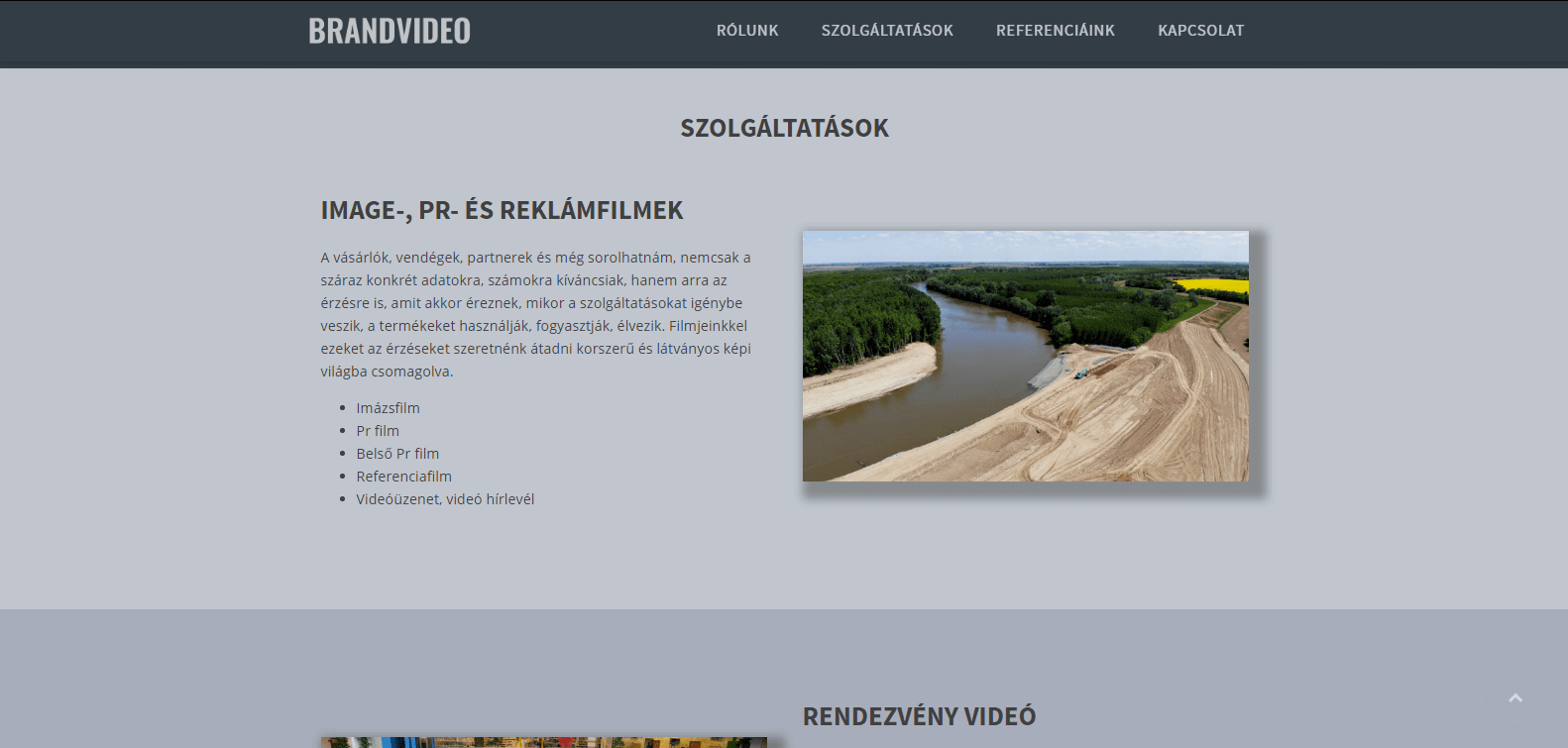The height and width of the screenshot is (748, 1568).
Task: Click the IMAGE-, PR- ÉS REKLÁMFILMEK heading
Action: 502,210
